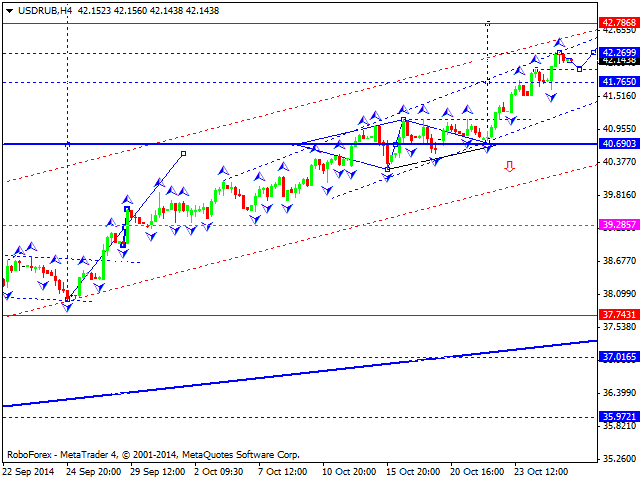
Task: Click the red 37.7431 price label
Action: 619,314
